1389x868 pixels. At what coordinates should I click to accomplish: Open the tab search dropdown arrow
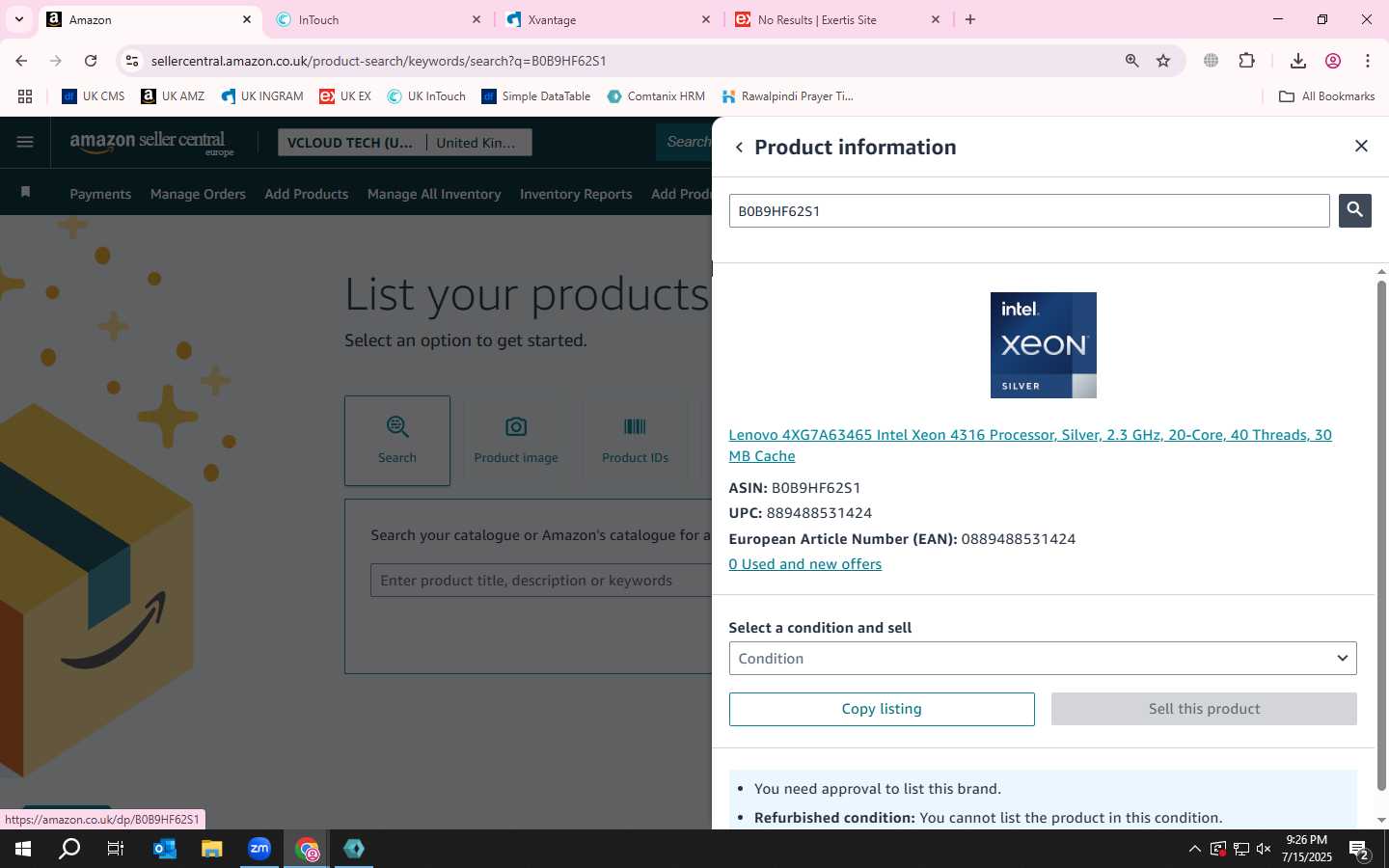(x=18, y=19)
